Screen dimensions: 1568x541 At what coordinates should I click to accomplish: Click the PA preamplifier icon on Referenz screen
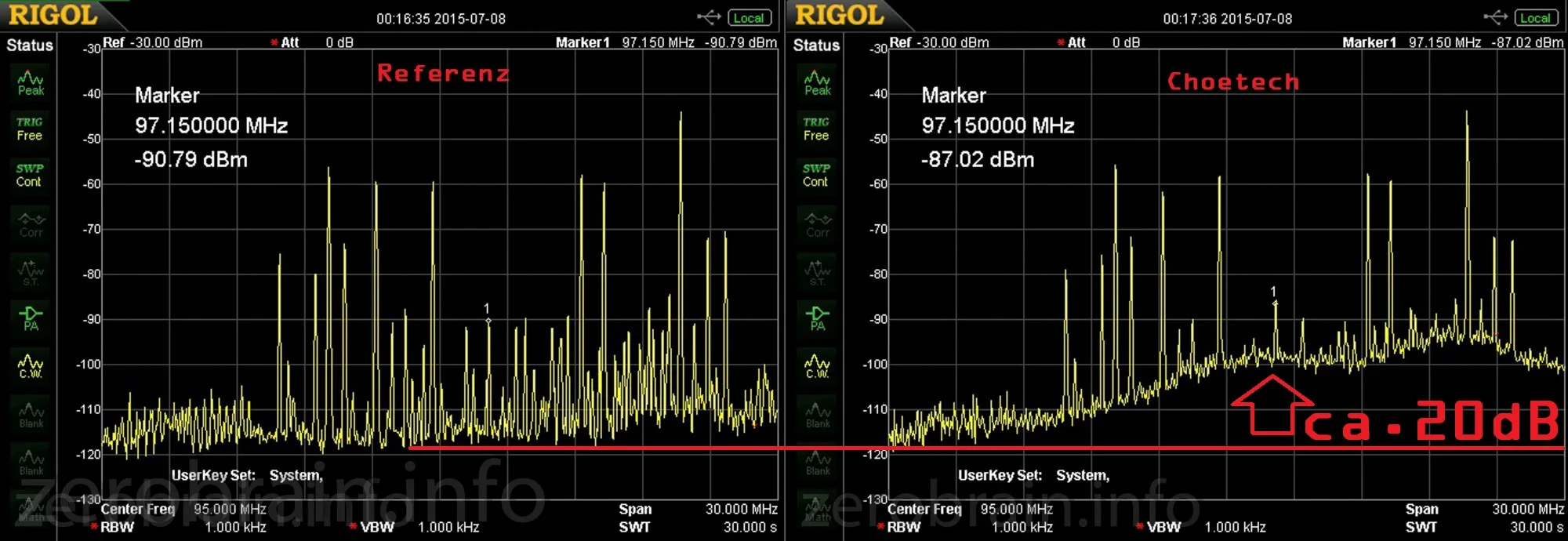31,318
